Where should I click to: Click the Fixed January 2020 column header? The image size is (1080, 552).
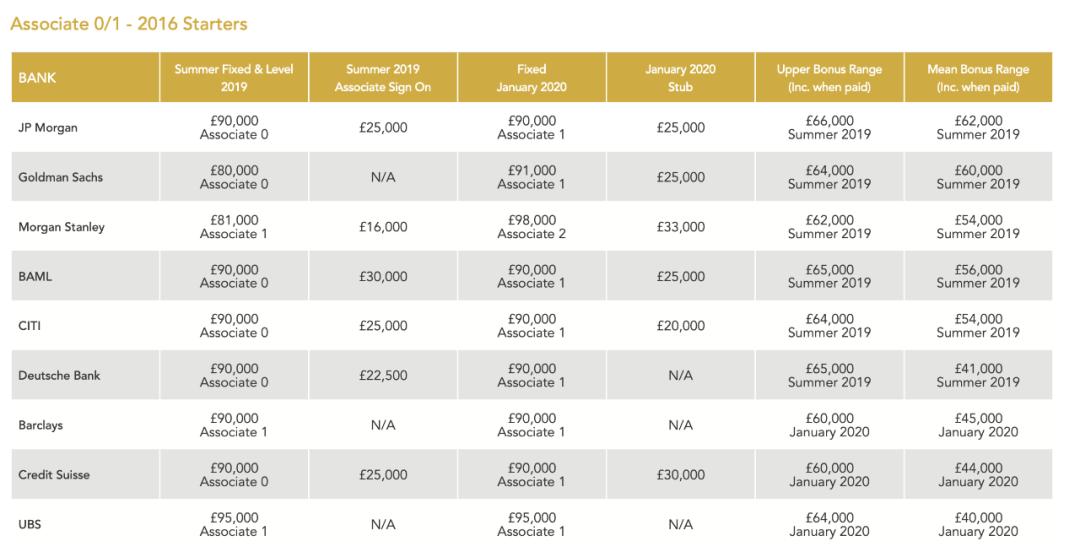[531, 77]
